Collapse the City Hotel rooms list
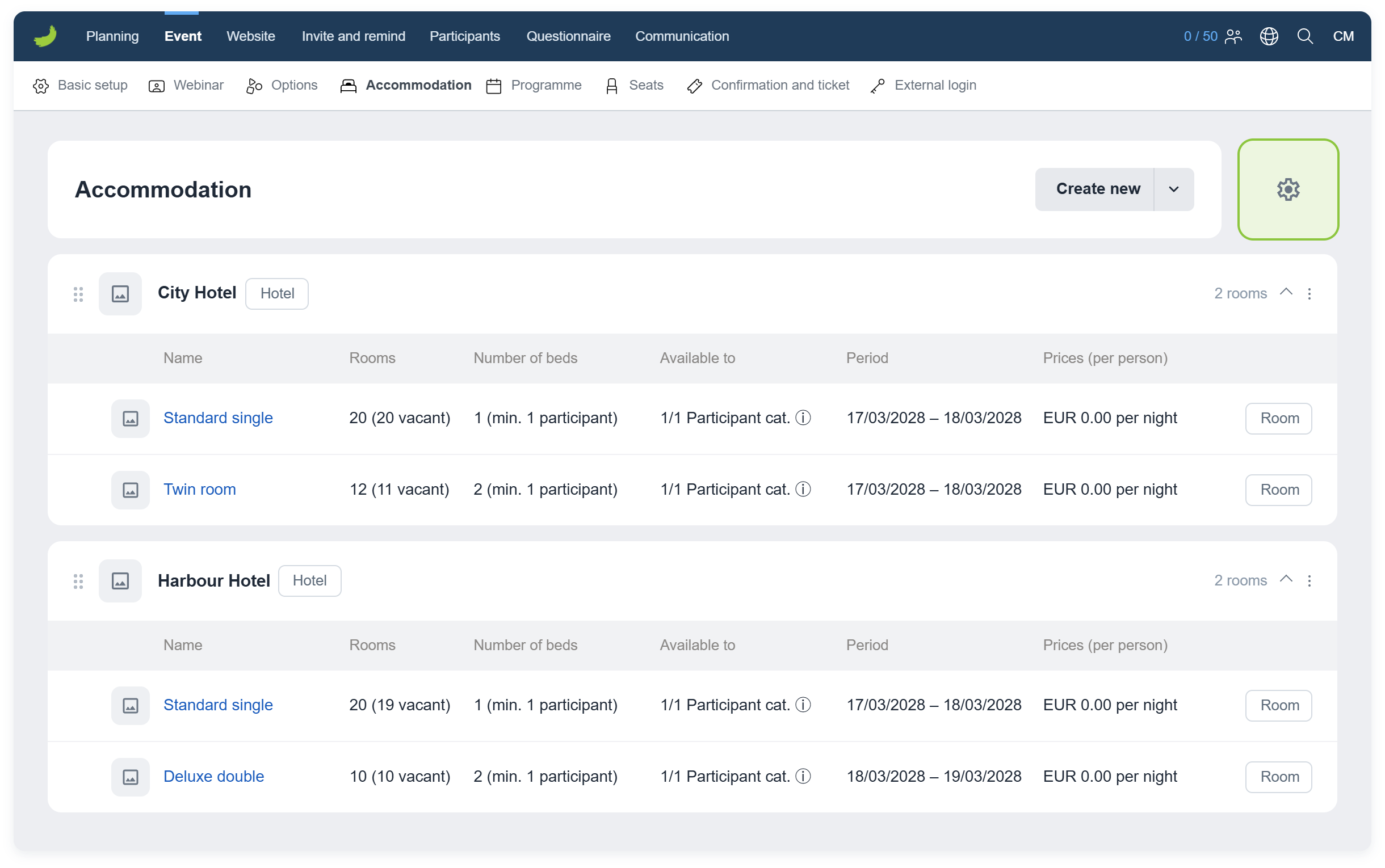The width and height of the screenshot is (1385, 868). [x=1286, y=292]
